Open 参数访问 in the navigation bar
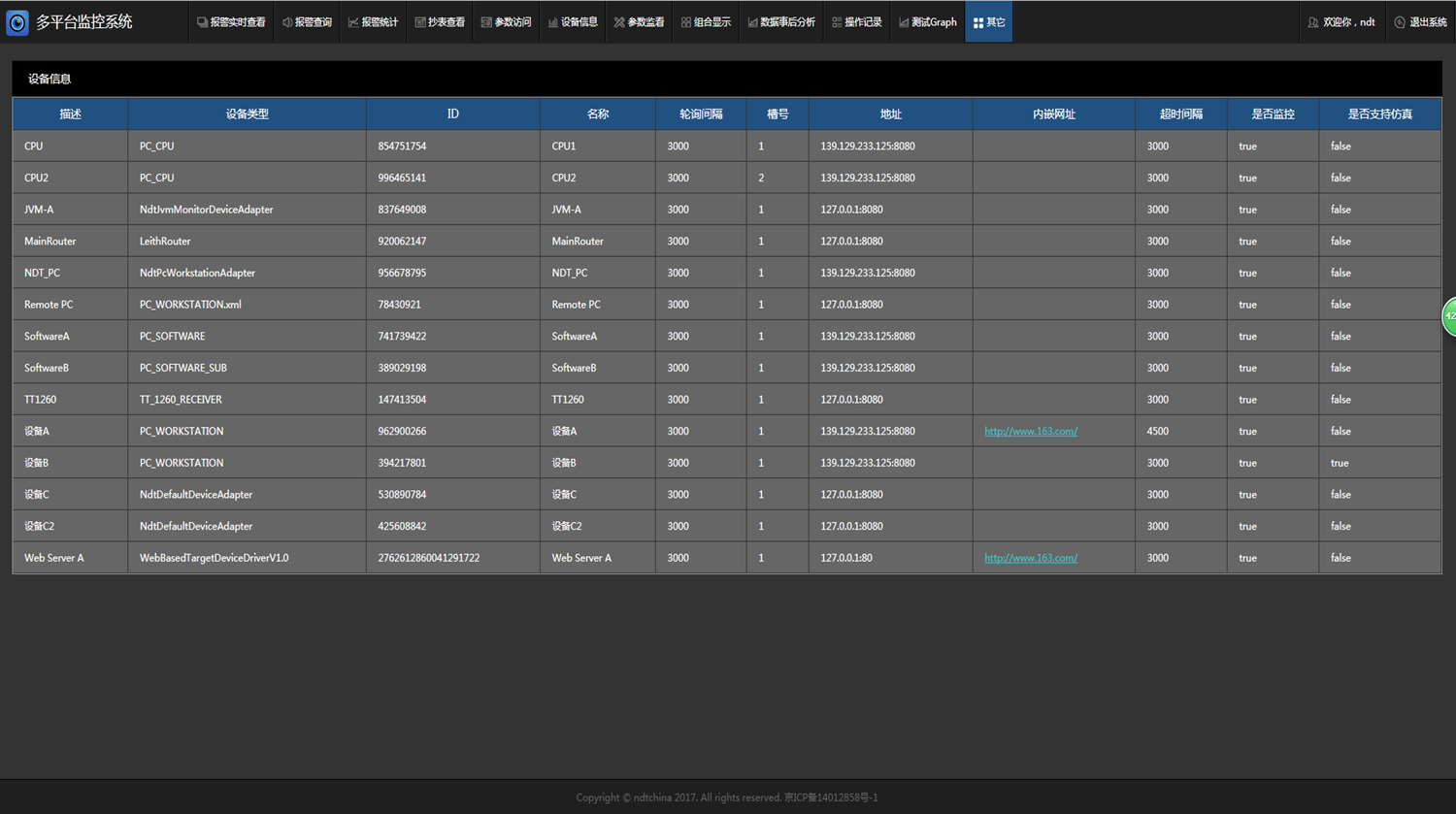Image resolution: width=1456 pixels, height=814 pixels. pyautogui.click(x=507, y=22)
